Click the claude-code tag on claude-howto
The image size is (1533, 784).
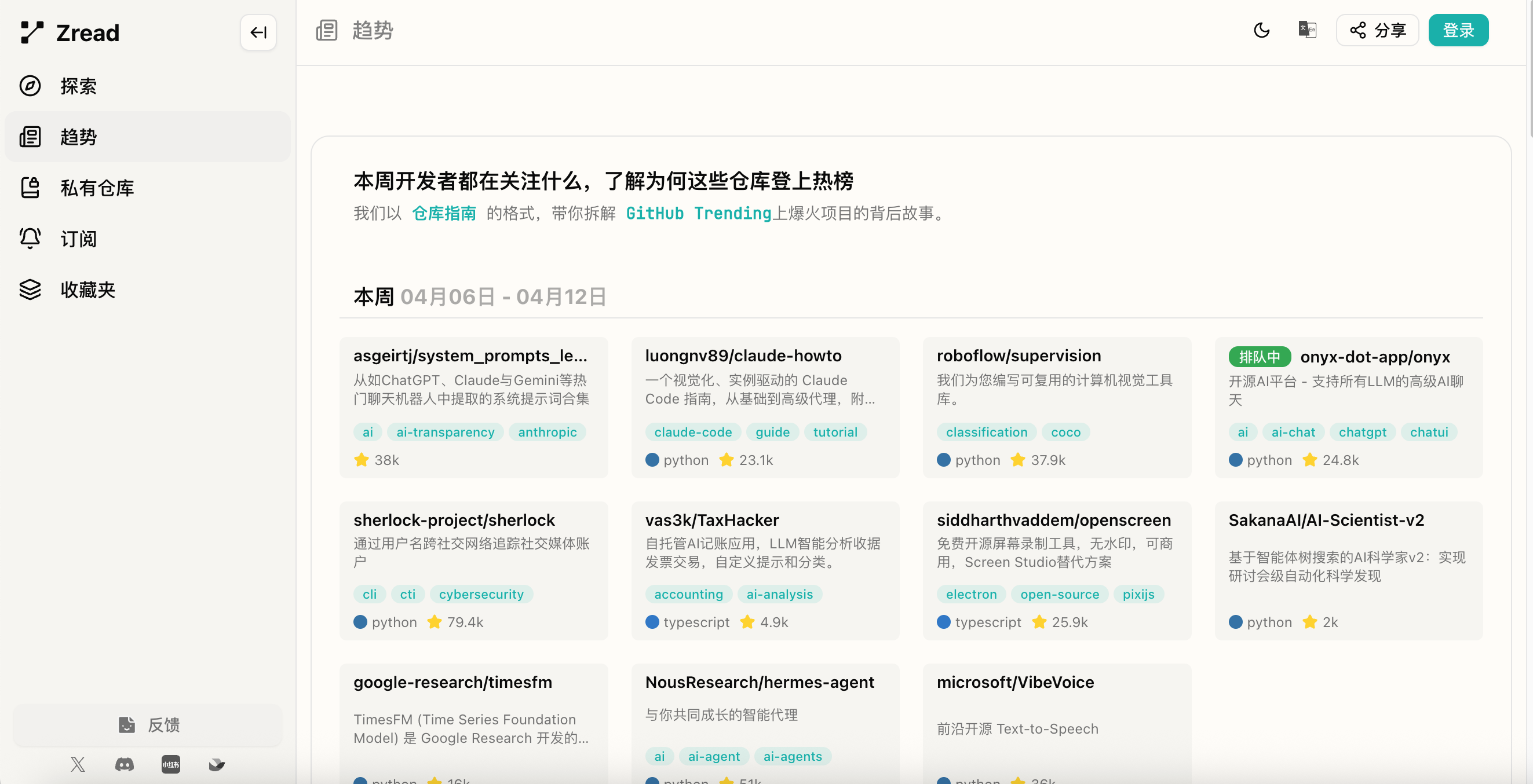[x=693, y=432]
